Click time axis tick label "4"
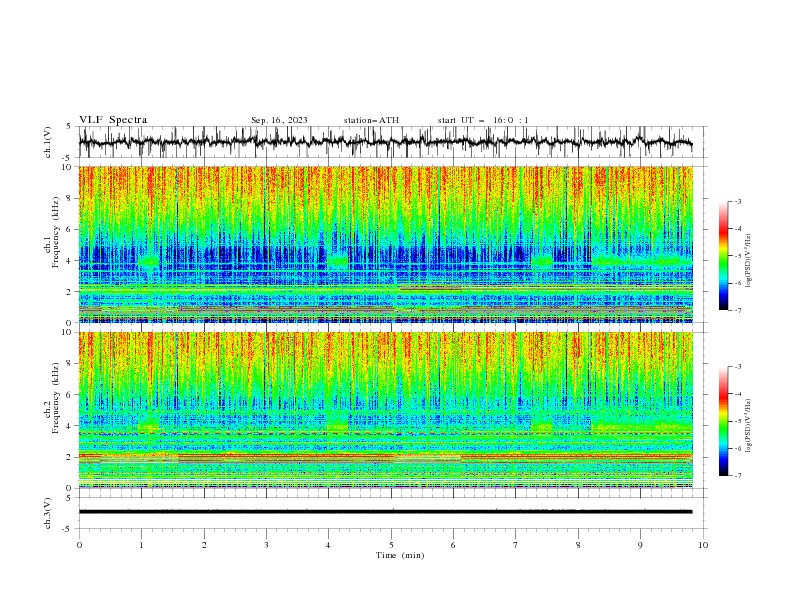Screen dimensions: 792x612 tap(328, 545)
